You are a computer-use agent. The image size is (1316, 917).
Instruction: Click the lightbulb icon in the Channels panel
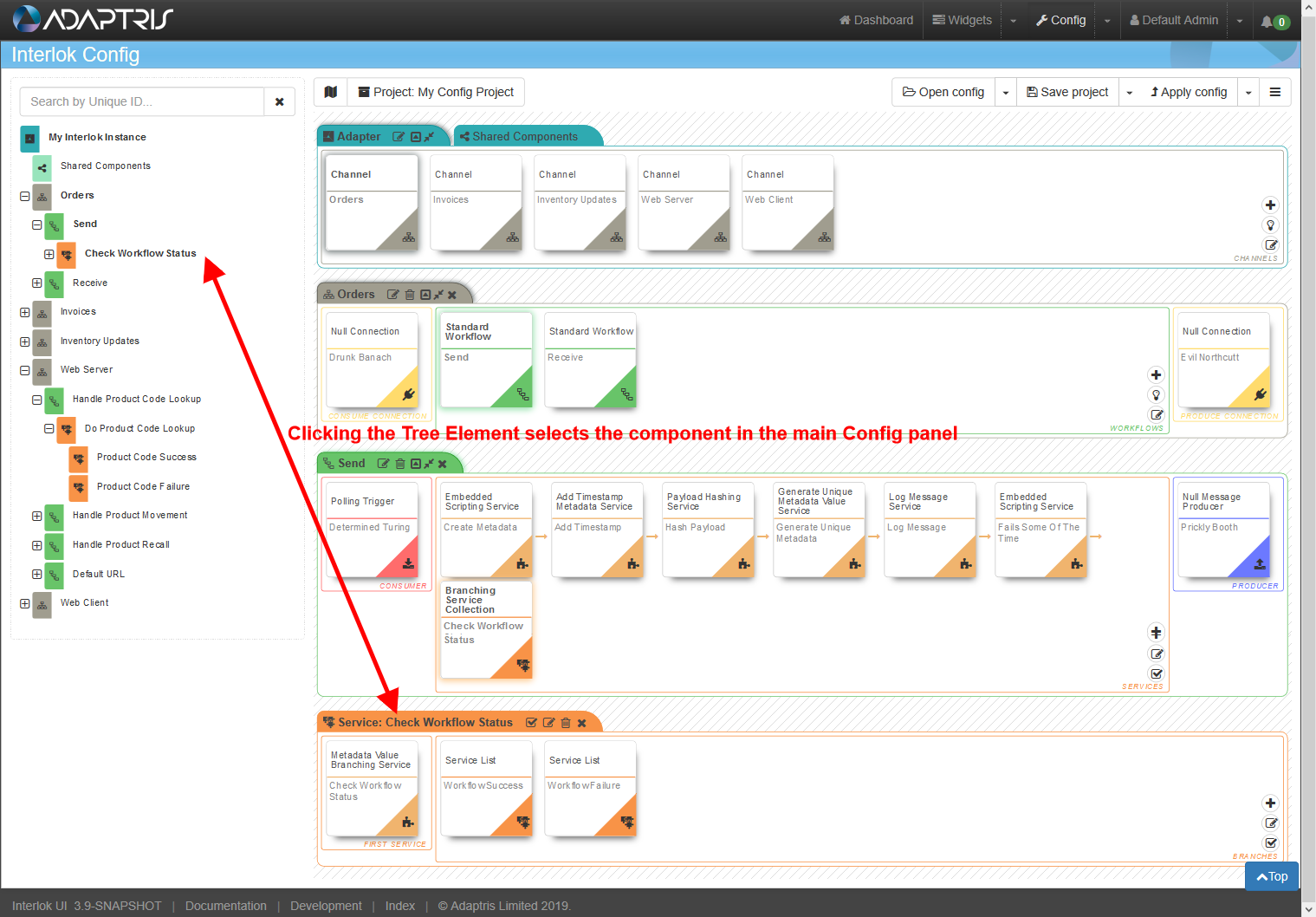(1270, 225)
